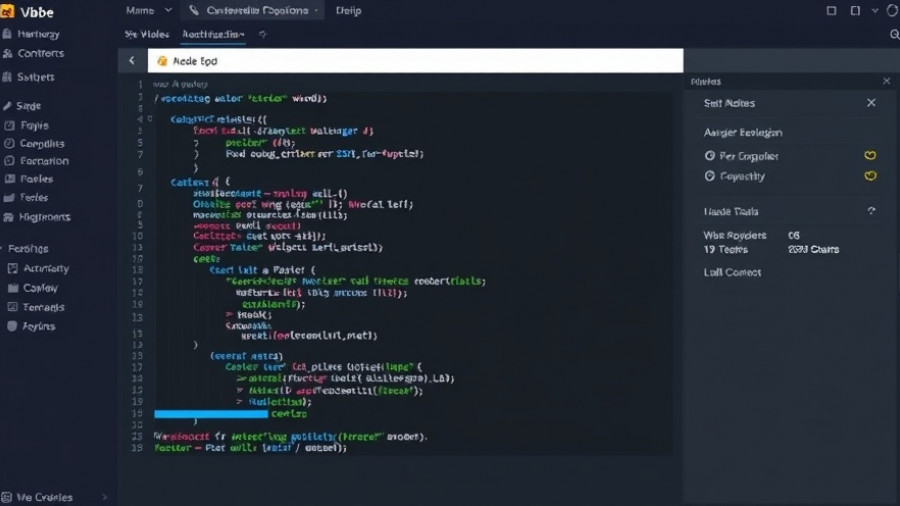The image size is (900, 506).
Task: Open the dropdown arrow beside Mamo
Action: point(168,10)
